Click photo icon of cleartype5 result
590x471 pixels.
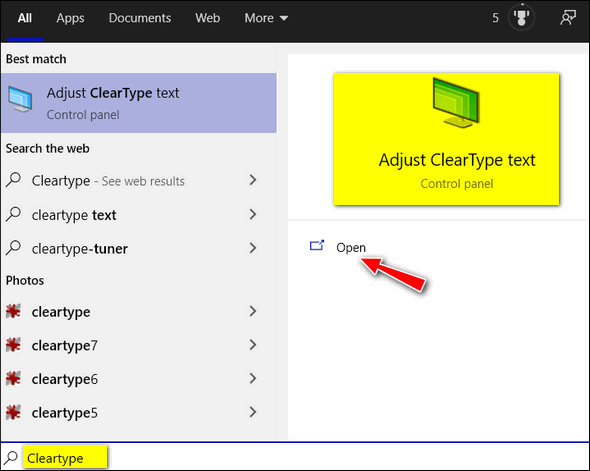coord(13,412)
